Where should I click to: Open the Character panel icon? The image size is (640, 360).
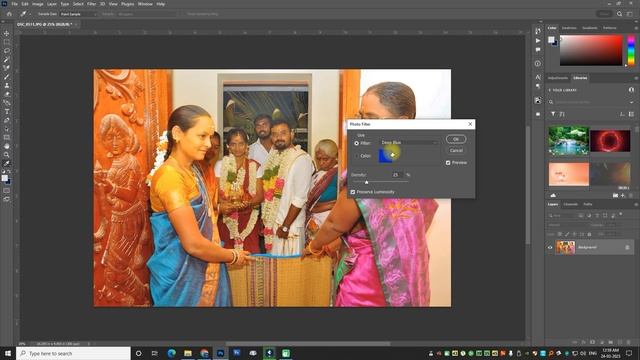[538, 77]
